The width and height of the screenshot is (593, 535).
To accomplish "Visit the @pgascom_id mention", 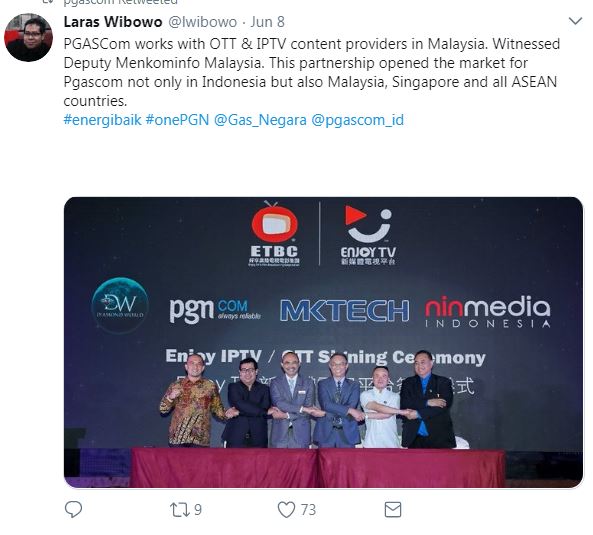I will point(357,120).
